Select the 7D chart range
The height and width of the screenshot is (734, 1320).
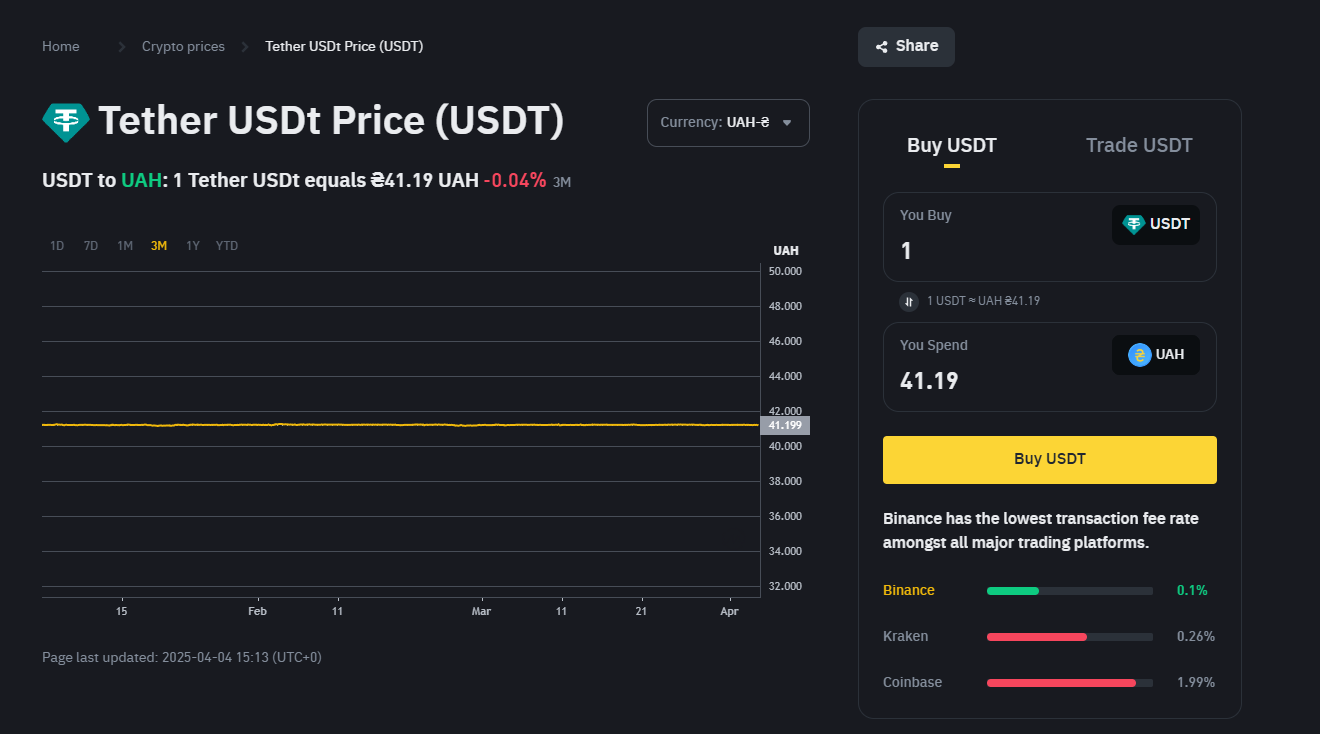(x=91, y=246)
